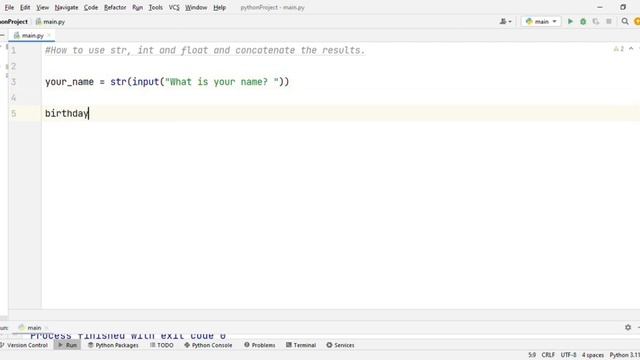Change the 4 spaces indent setting
The image size is (640, 360).
pos(593,355)
